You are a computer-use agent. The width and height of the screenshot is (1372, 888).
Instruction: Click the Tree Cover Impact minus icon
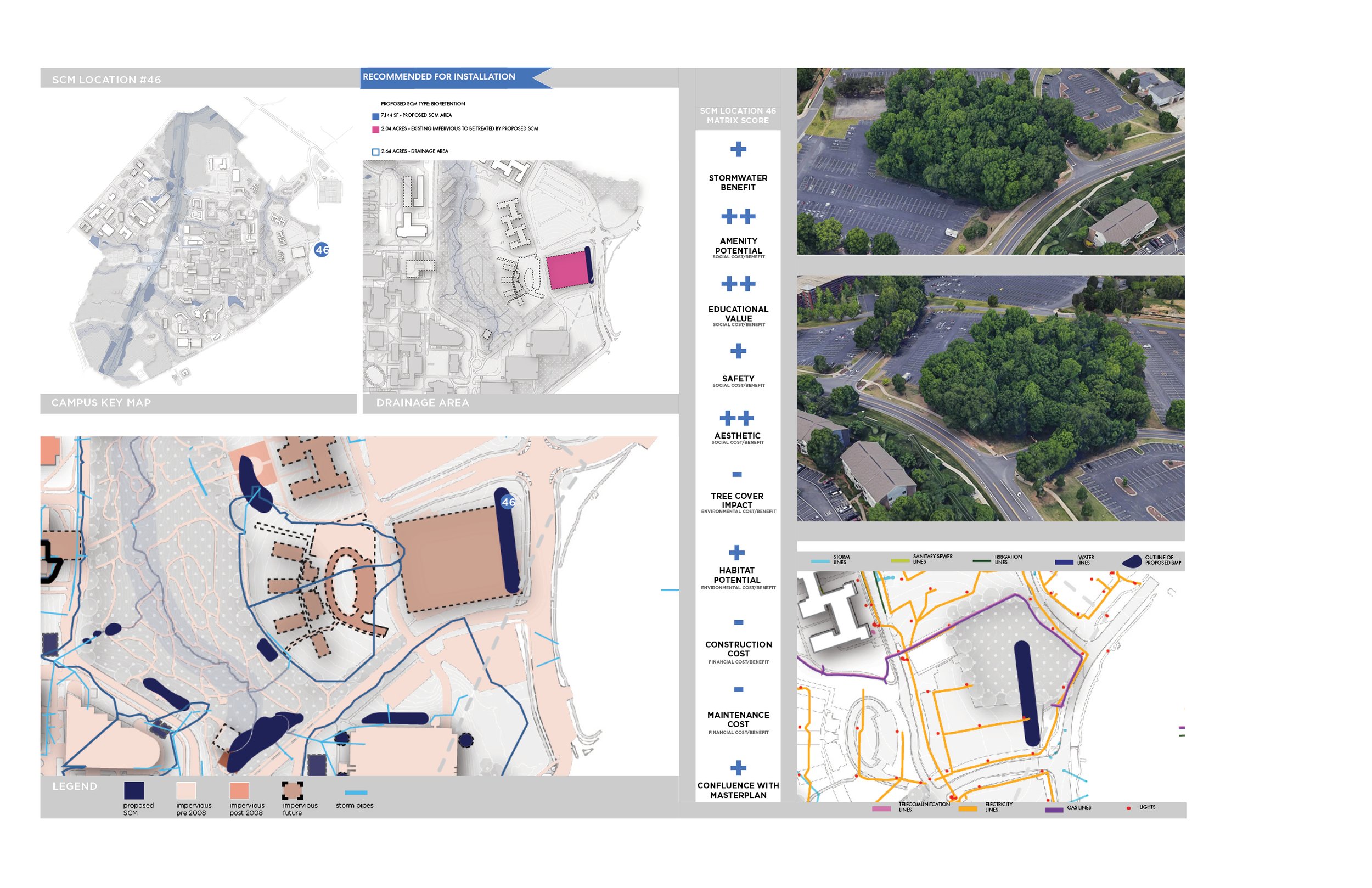(x=736, y=475)
